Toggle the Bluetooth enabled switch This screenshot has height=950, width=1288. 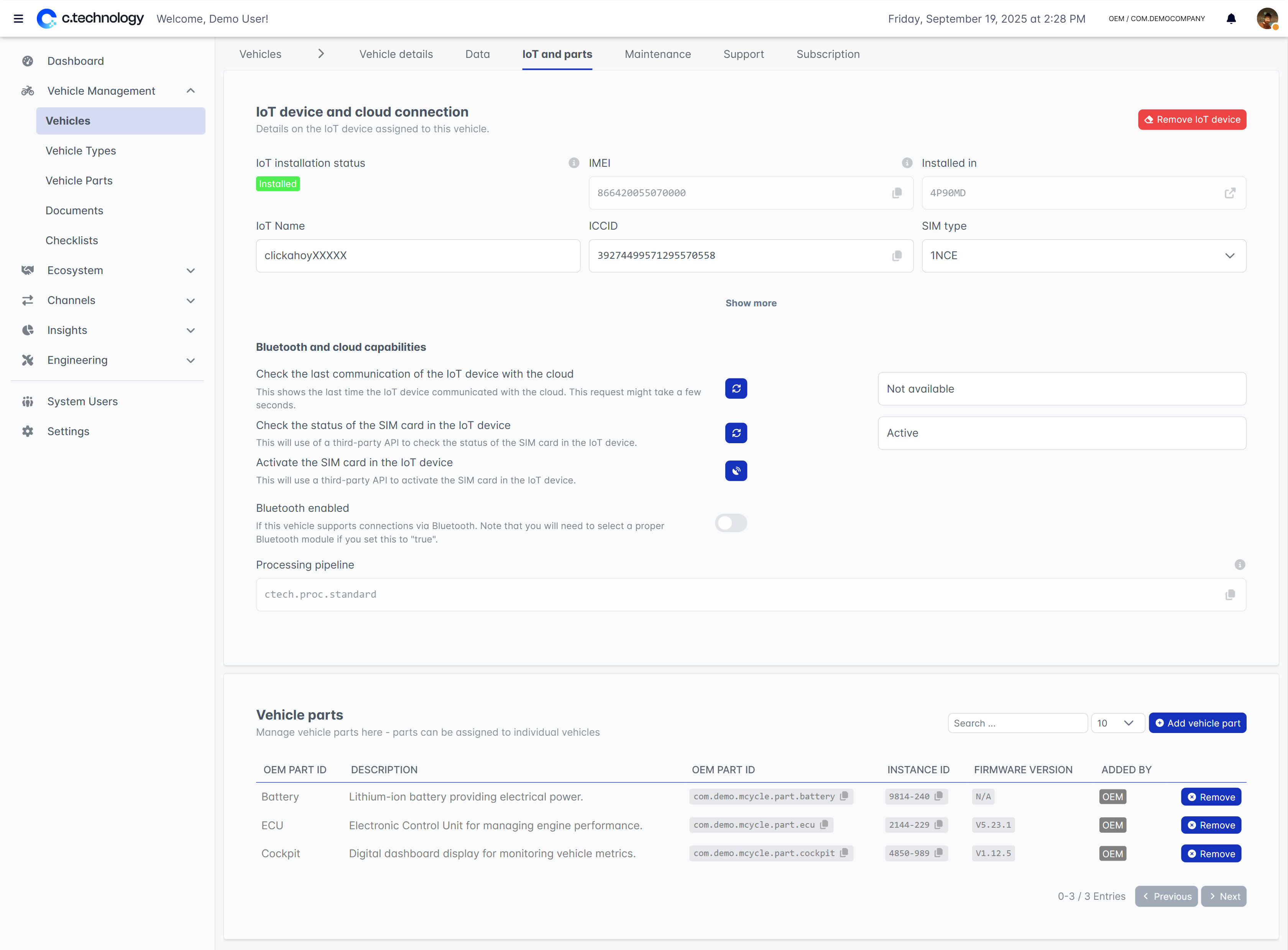coord(730,523)
